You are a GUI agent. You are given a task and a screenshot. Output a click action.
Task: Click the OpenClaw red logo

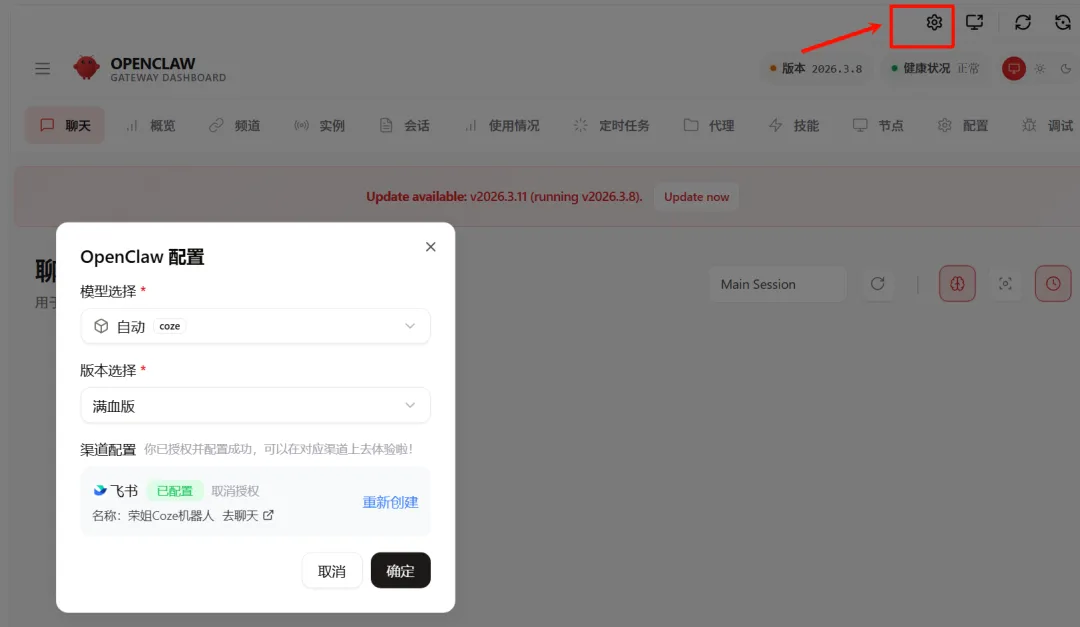tap(86, 68)
